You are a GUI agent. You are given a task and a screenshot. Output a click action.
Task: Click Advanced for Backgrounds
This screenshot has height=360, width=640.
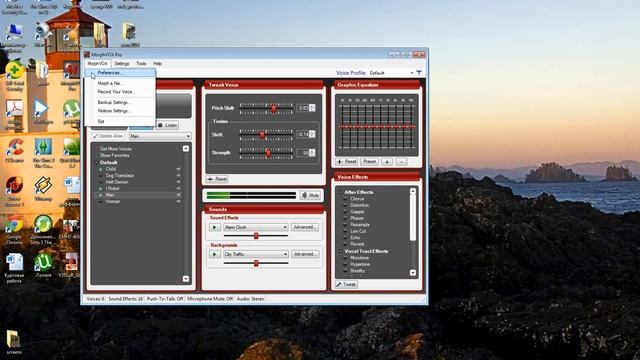[x=304, y=254]
